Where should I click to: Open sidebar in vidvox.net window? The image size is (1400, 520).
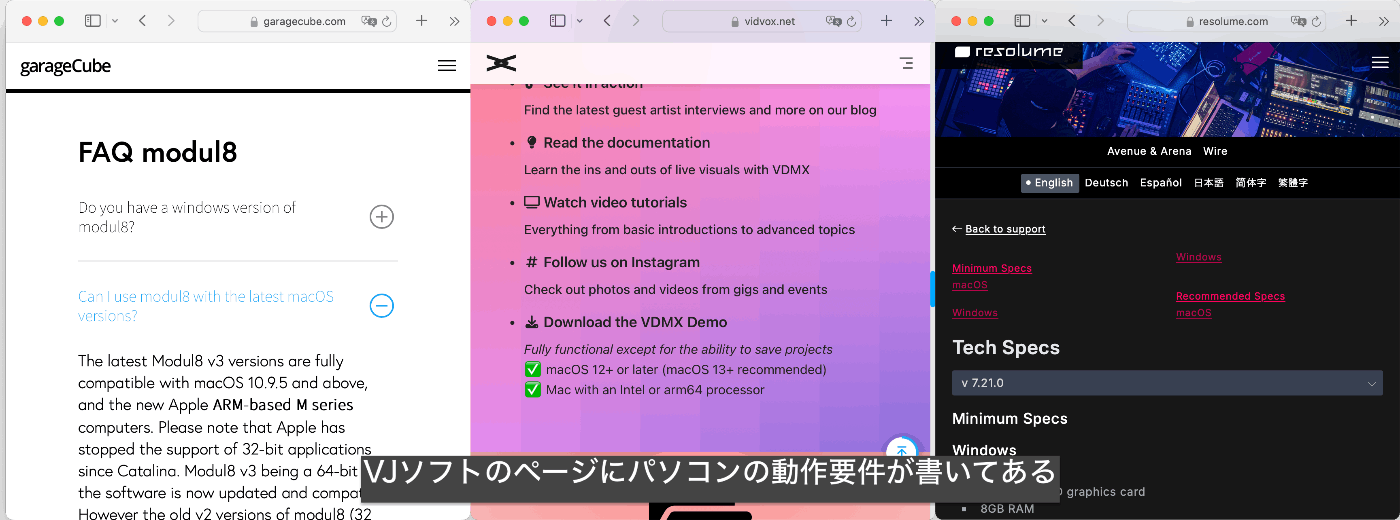coord(557,20)
